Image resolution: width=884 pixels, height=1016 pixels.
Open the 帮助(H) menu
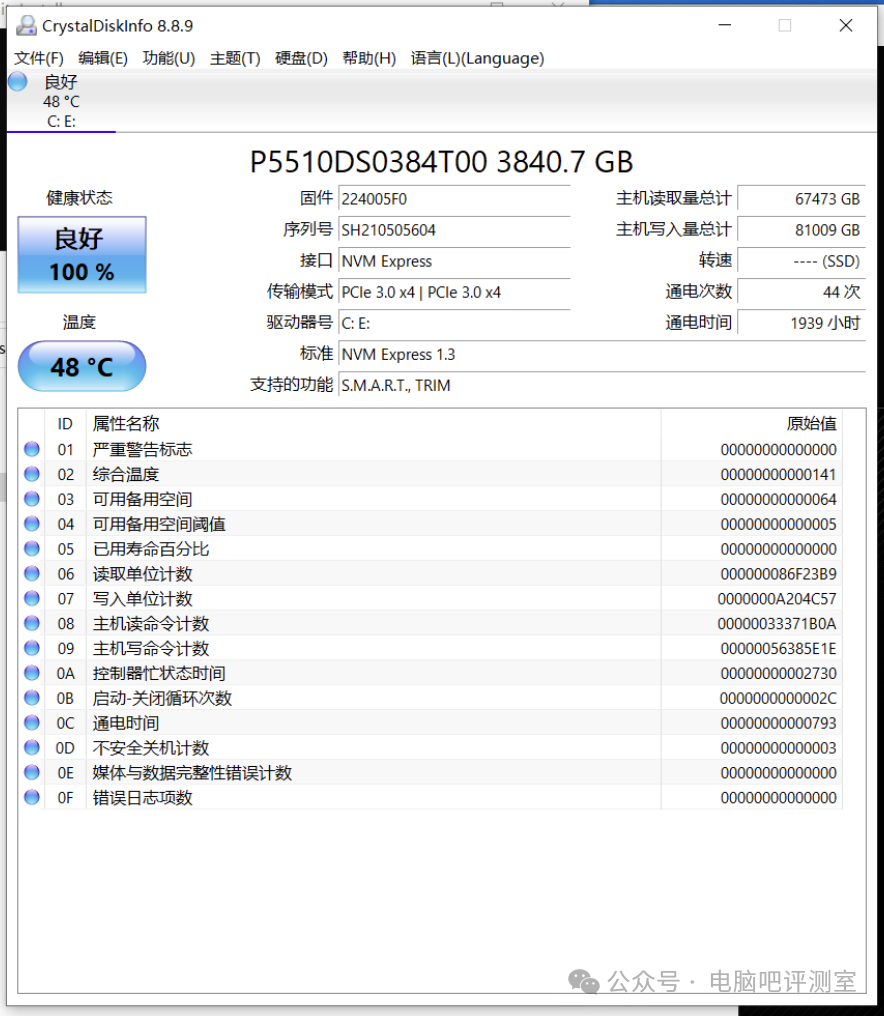(369, 58)
